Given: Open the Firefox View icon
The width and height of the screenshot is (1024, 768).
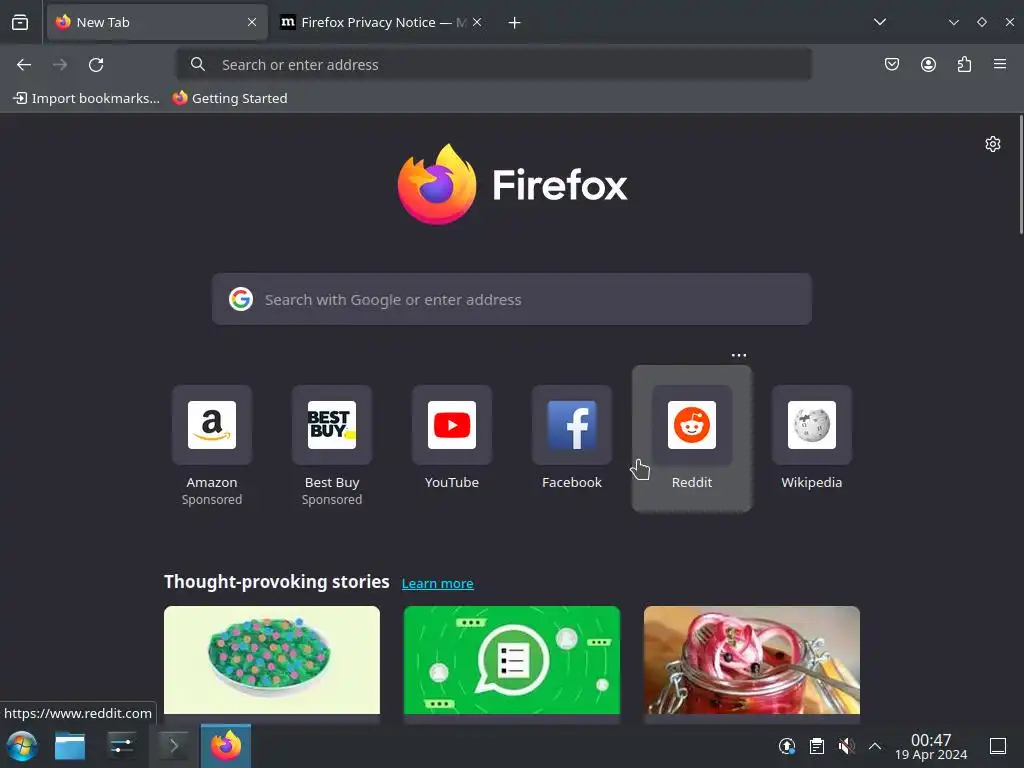Looking at the screenshot, I should pos(20,22).
